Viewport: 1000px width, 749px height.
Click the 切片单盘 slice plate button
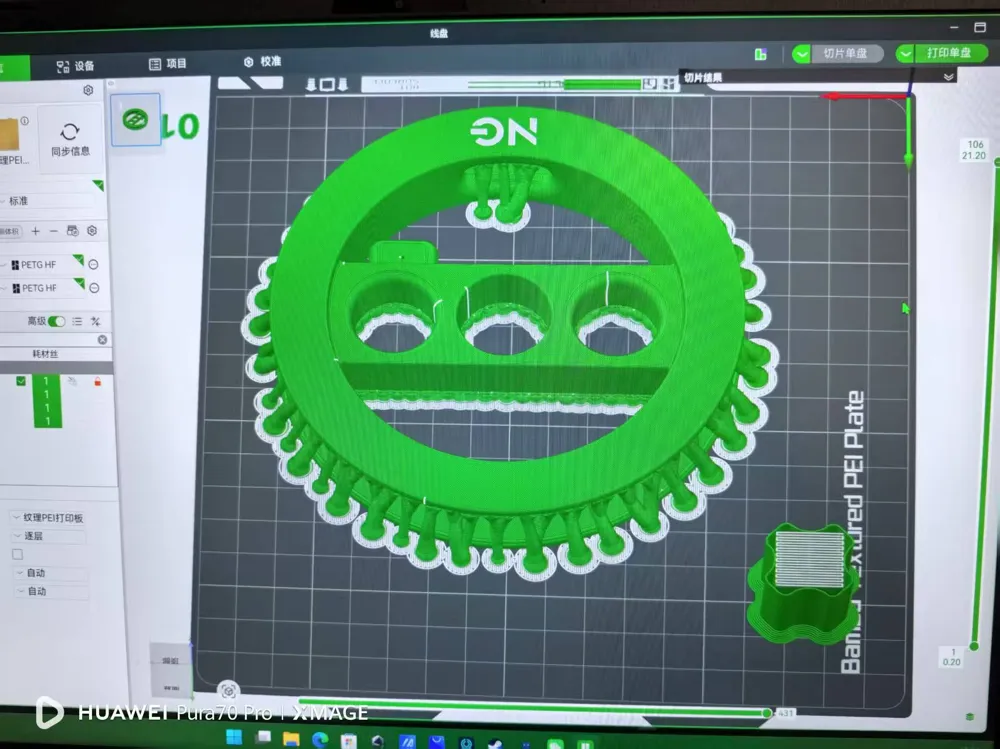point(846,53)
